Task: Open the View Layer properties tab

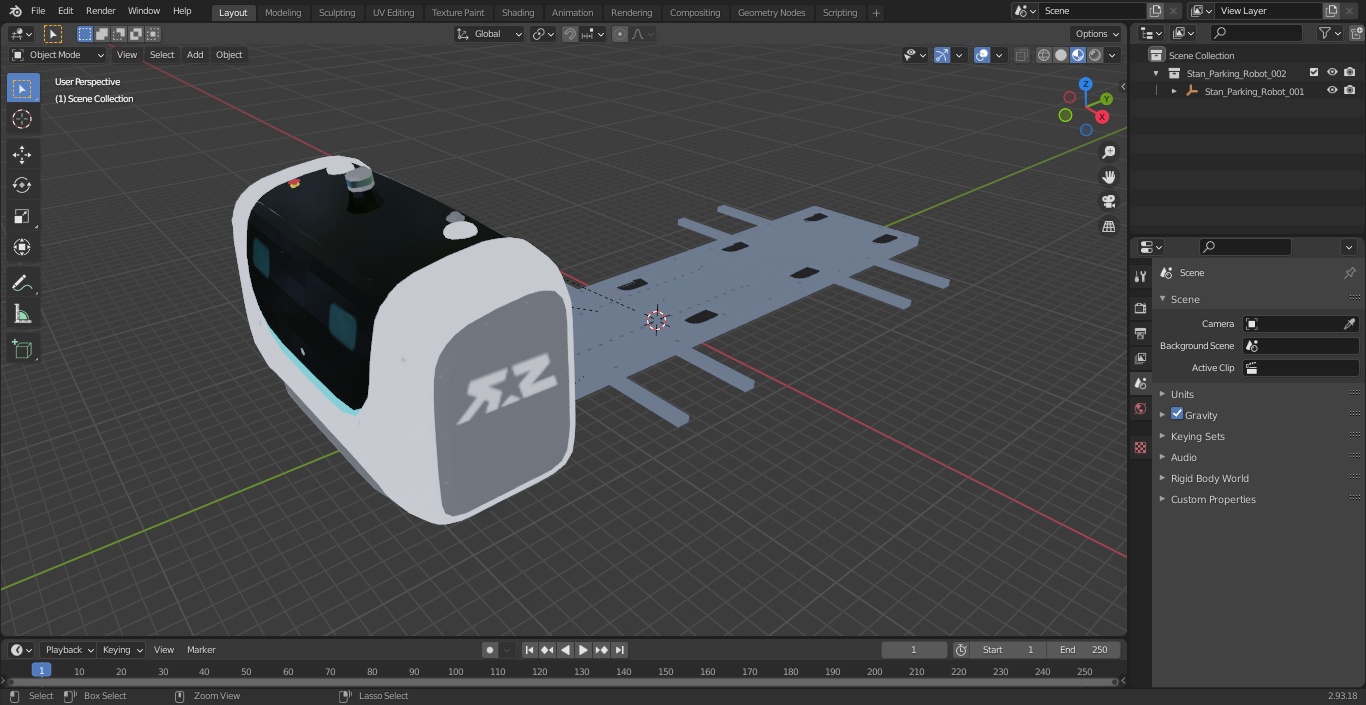Action: point(1140,358)
